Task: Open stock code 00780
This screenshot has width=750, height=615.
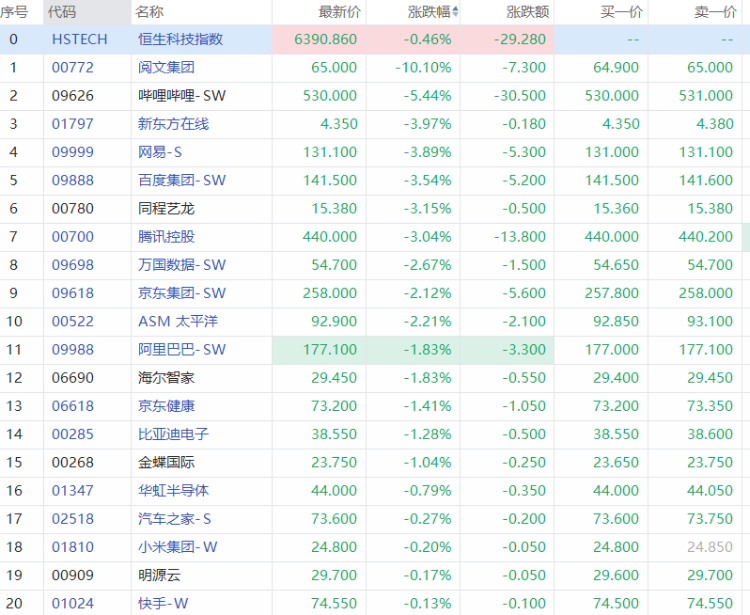Action: coord(73,209)
